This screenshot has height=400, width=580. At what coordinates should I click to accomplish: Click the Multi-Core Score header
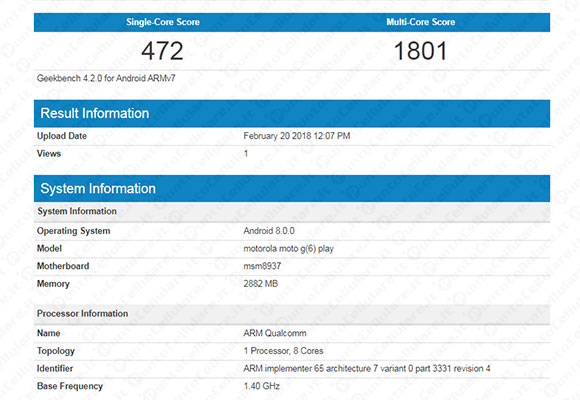click(x=421, y=22)
